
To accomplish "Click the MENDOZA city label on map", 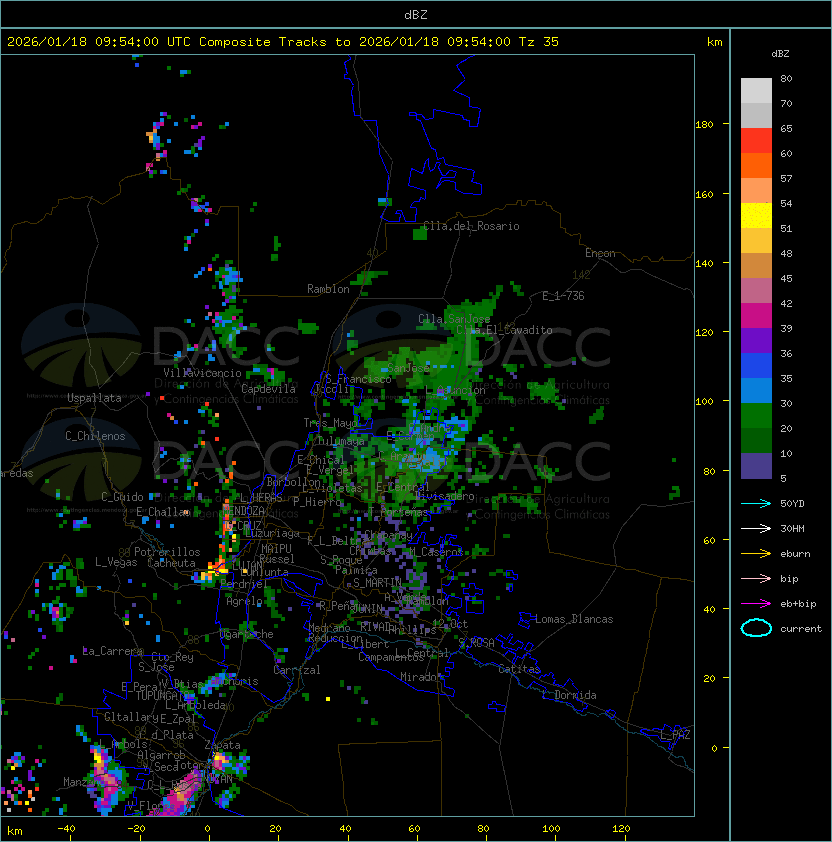I will pyautogui.click(x=244, y=511).
